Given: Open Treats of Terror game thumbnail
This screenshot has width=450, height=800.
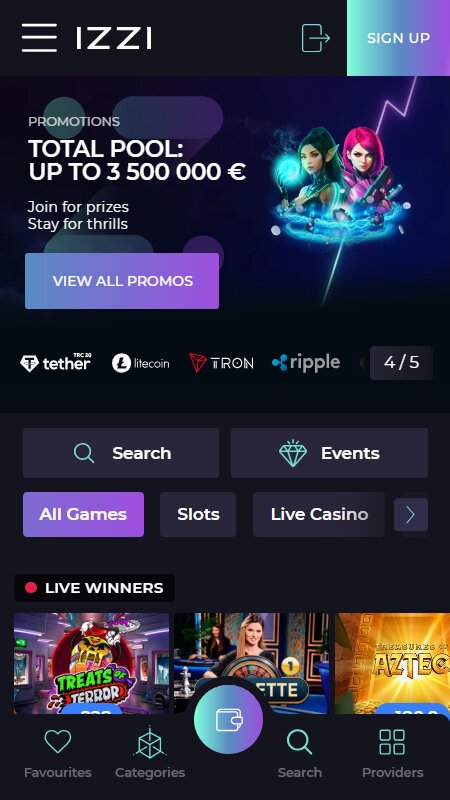Looking at the screenshot, I should 91,663.
